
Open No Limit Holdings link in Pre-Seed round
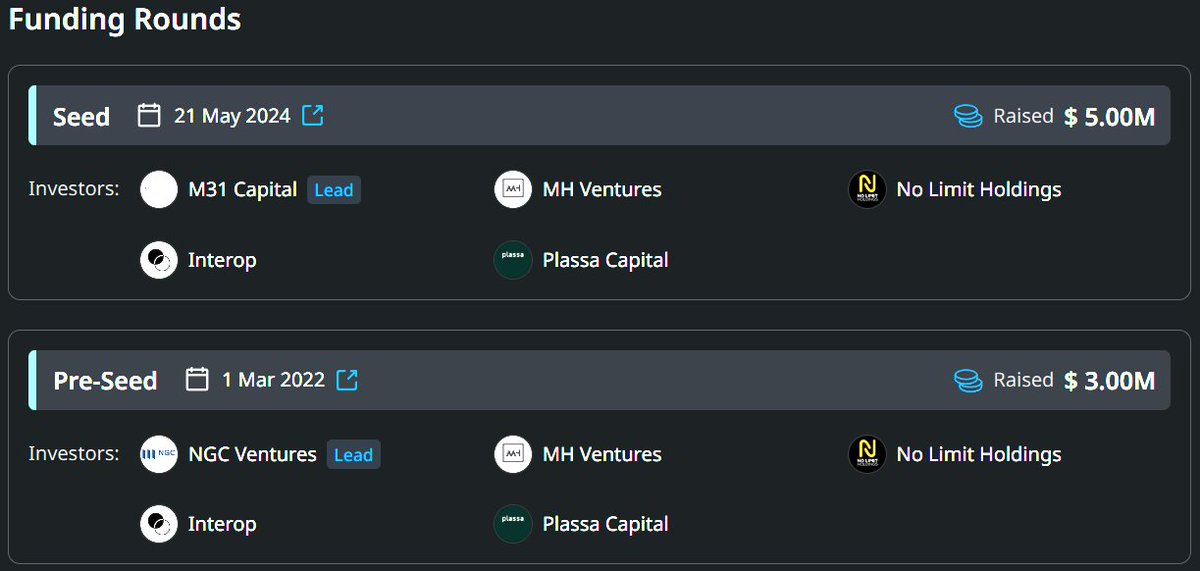tap(979, 454)
